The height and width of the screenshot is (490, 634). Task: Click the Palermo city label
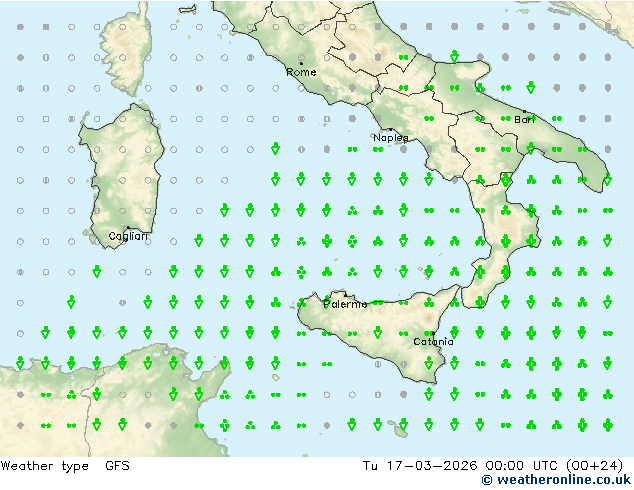point(345,304)
